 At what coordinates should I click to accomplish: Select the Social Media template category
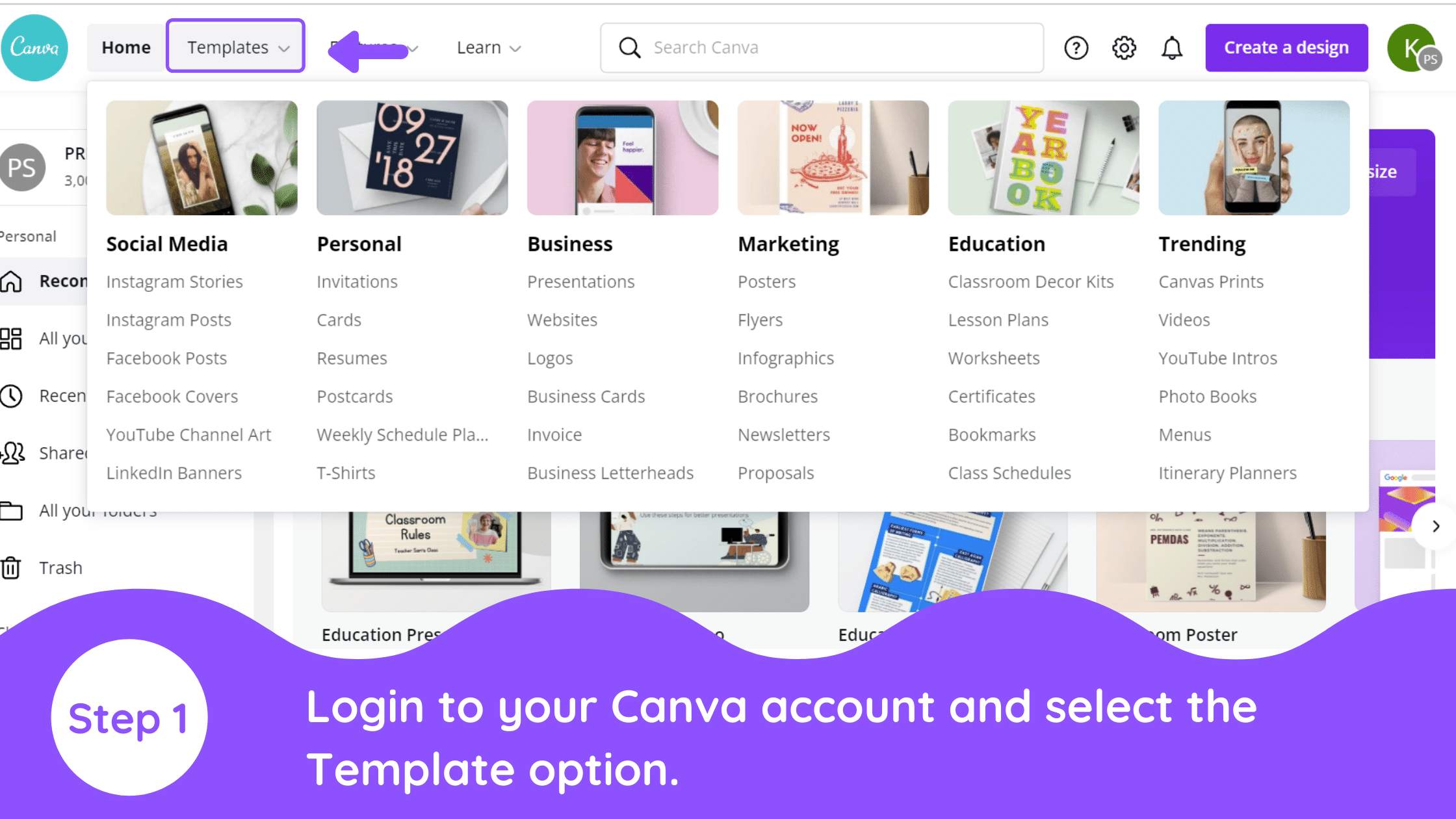tap(166, 243)
